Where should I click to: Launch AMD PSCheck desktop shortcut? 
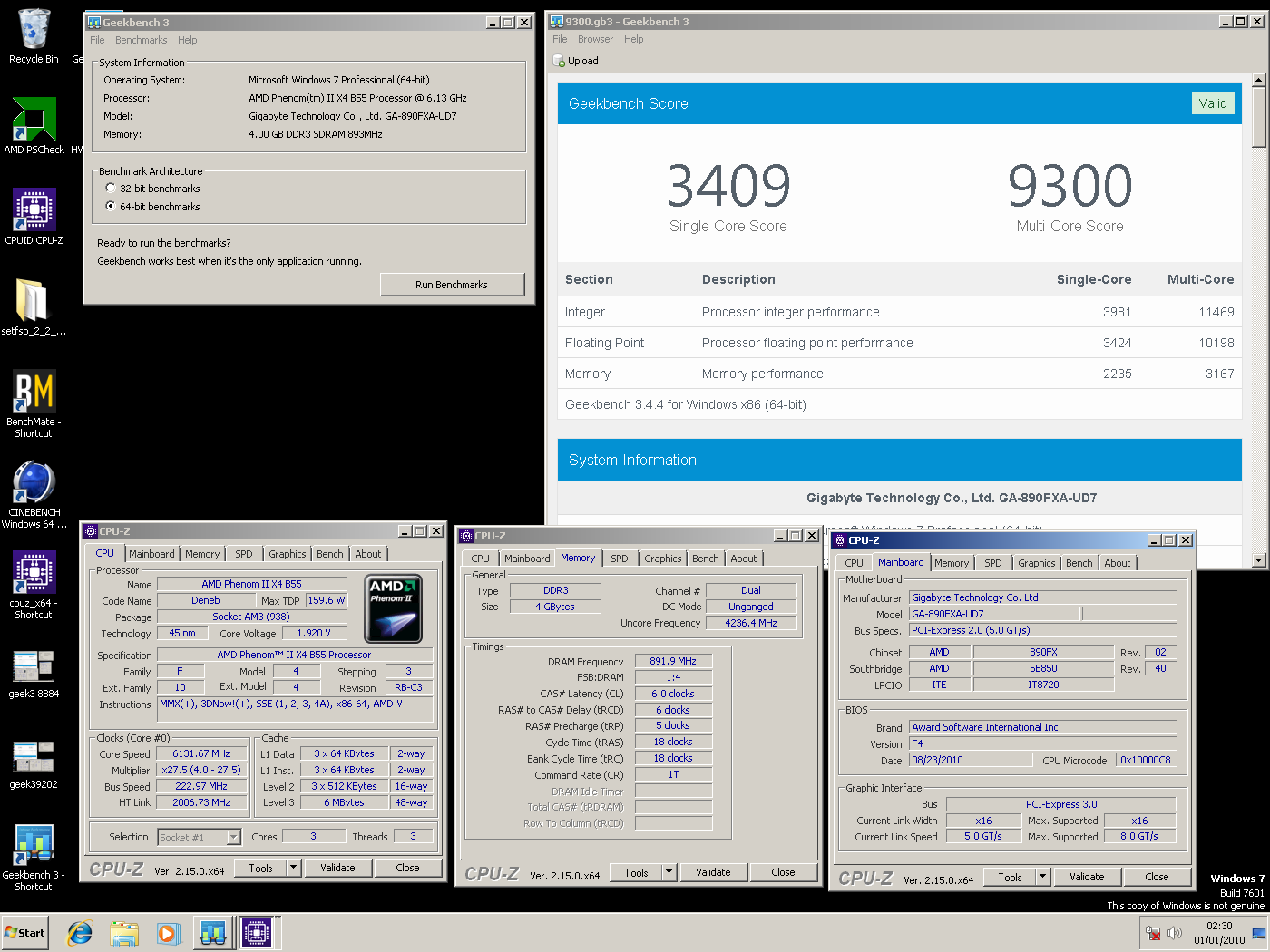(34, 125)
